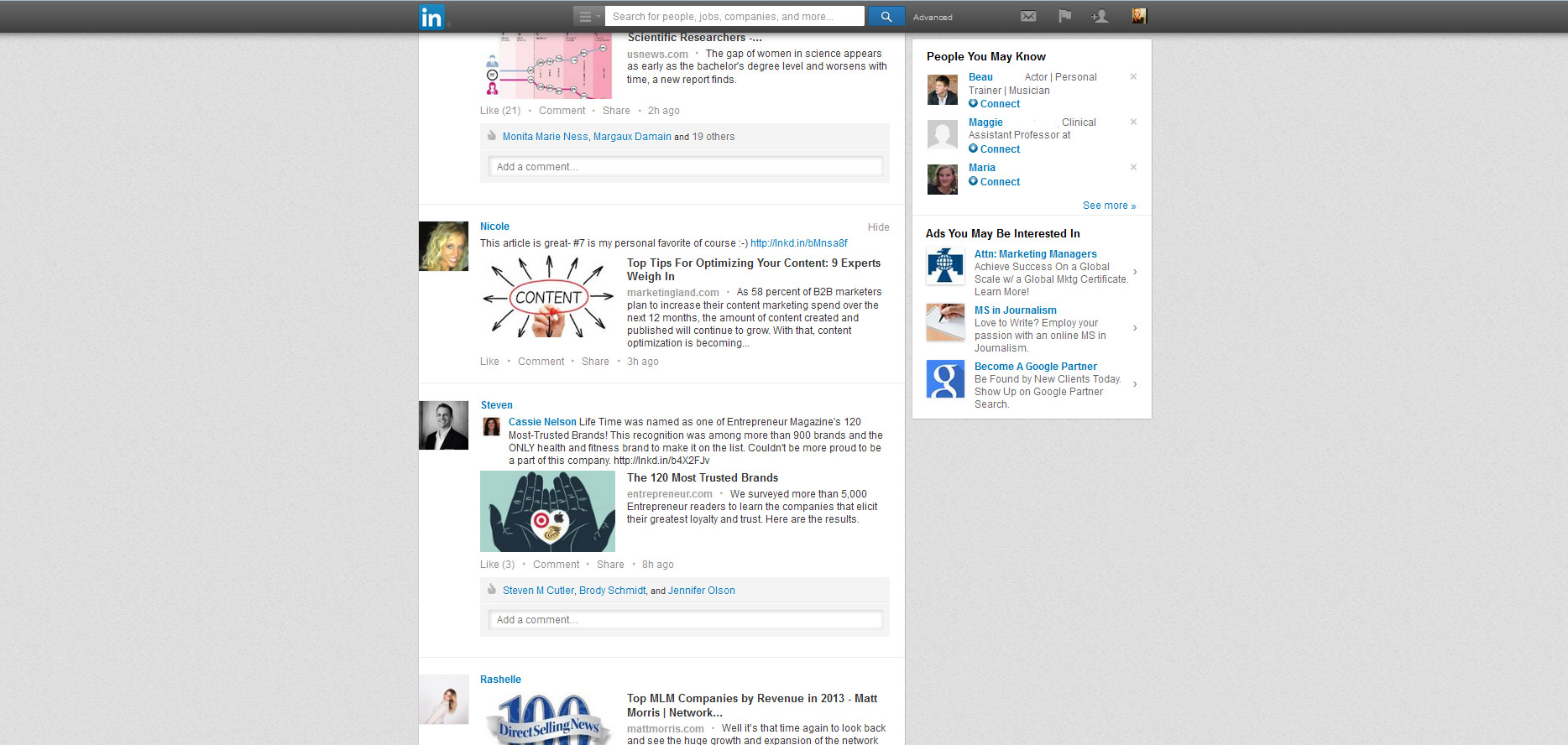Open Nicole's profile photo
Viewport: 1568px width, 745px height.
(x=443, y=246)
